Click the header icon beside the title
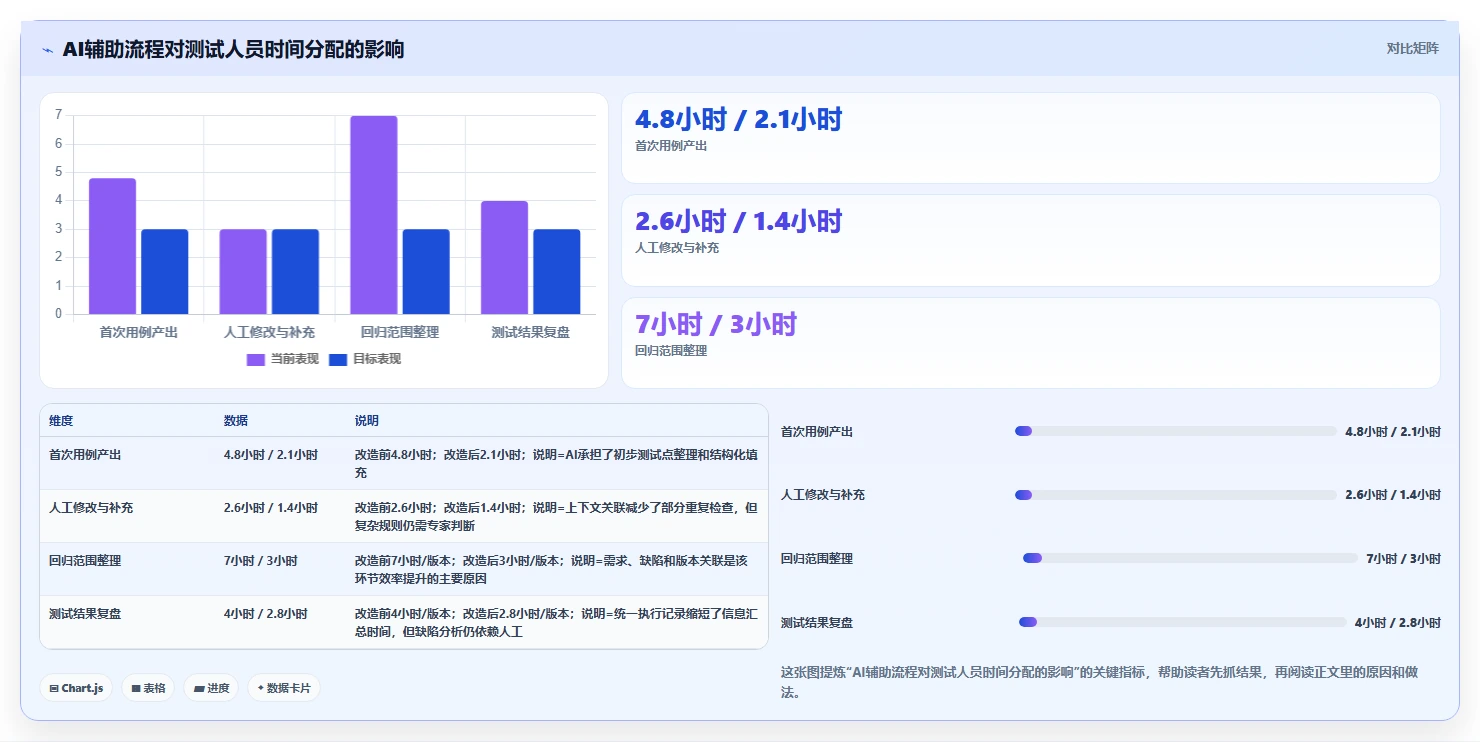Viewport: 1480px width, 742px height. pos(48,50)
